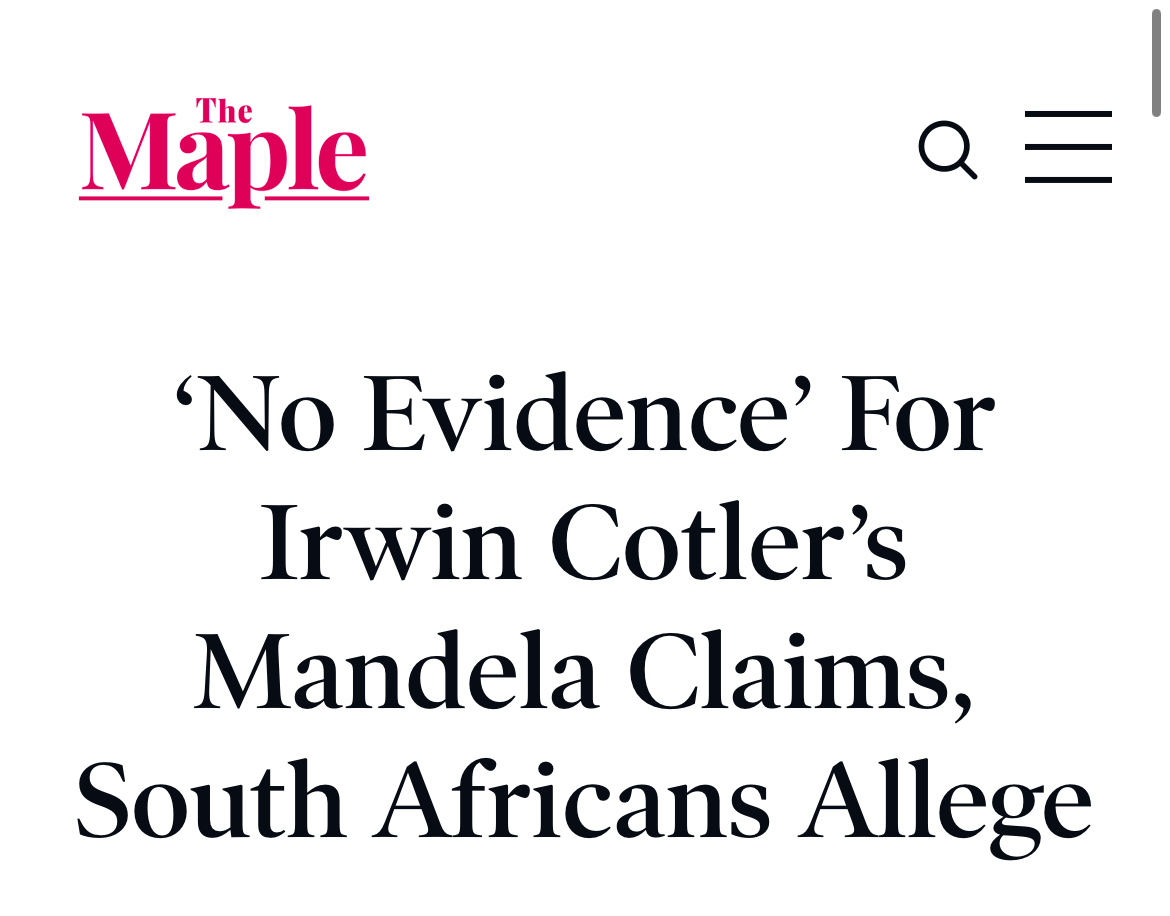Open the hamburger menu icon
The image size is (1170, 916).
point(1068,147)
